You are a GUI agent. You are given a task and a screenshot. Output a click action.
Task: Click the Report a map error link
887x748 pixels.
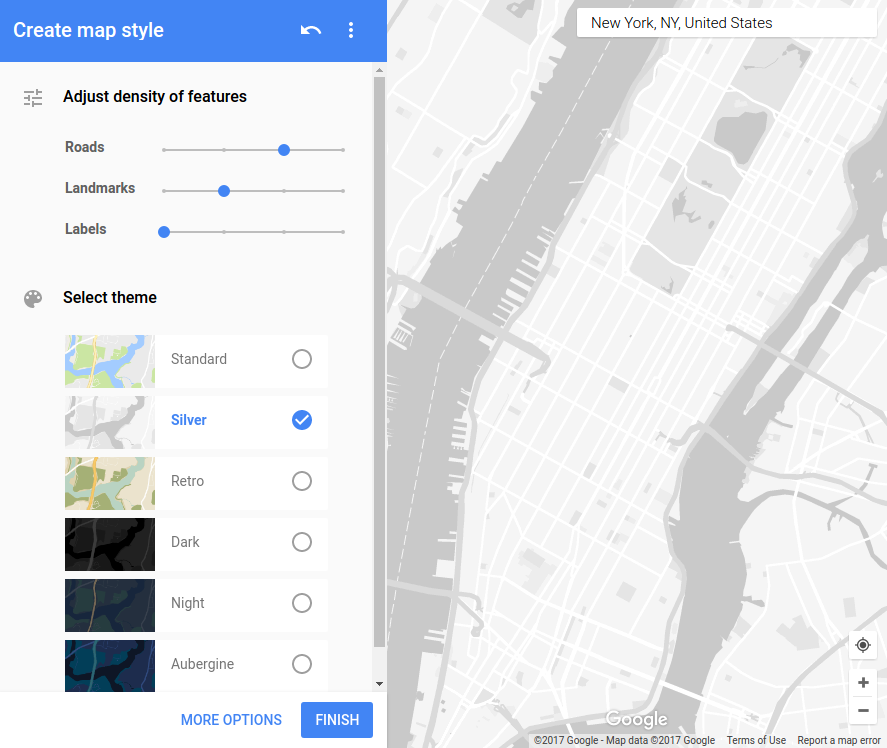tap(839, 741)
